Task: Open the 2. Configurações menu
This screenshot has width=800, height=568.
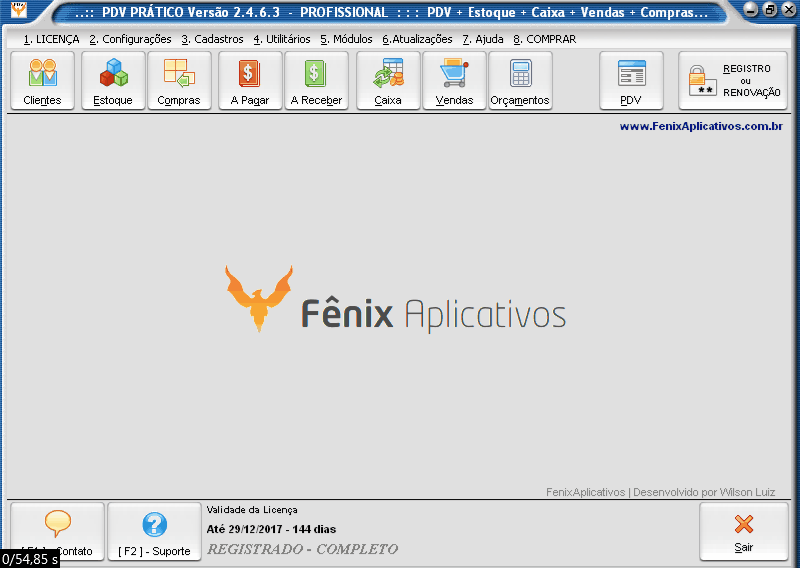Action: coord(130,39)
